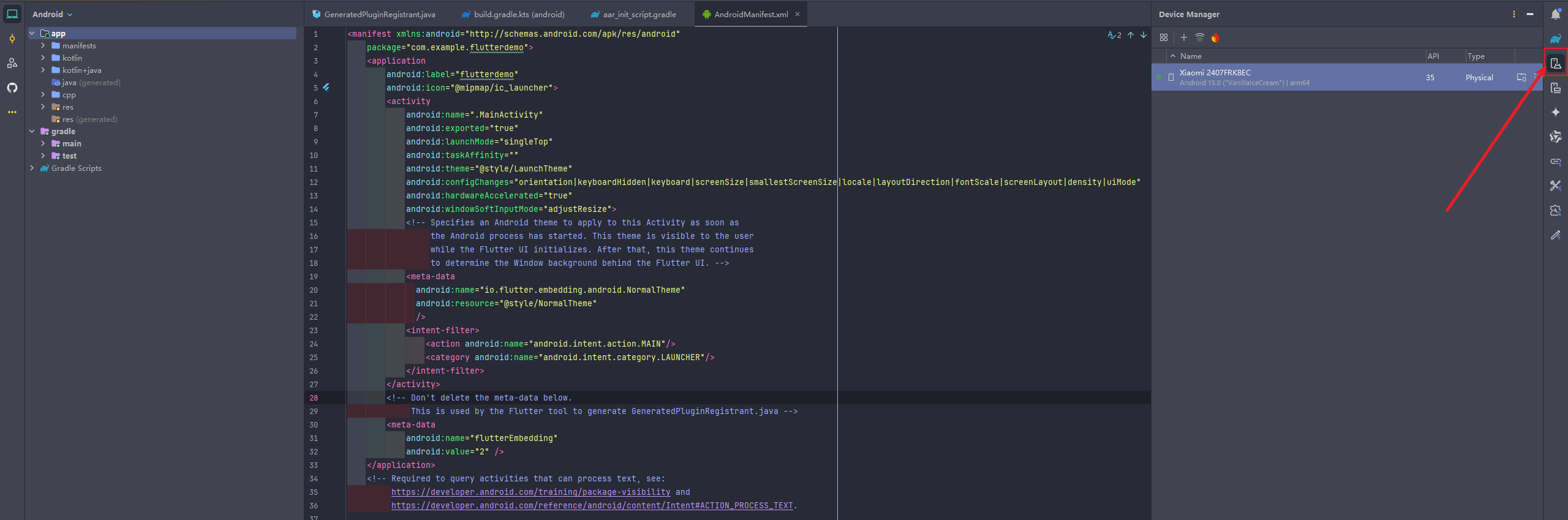Expand the Gradle Scripts node

tap(32, 168)
